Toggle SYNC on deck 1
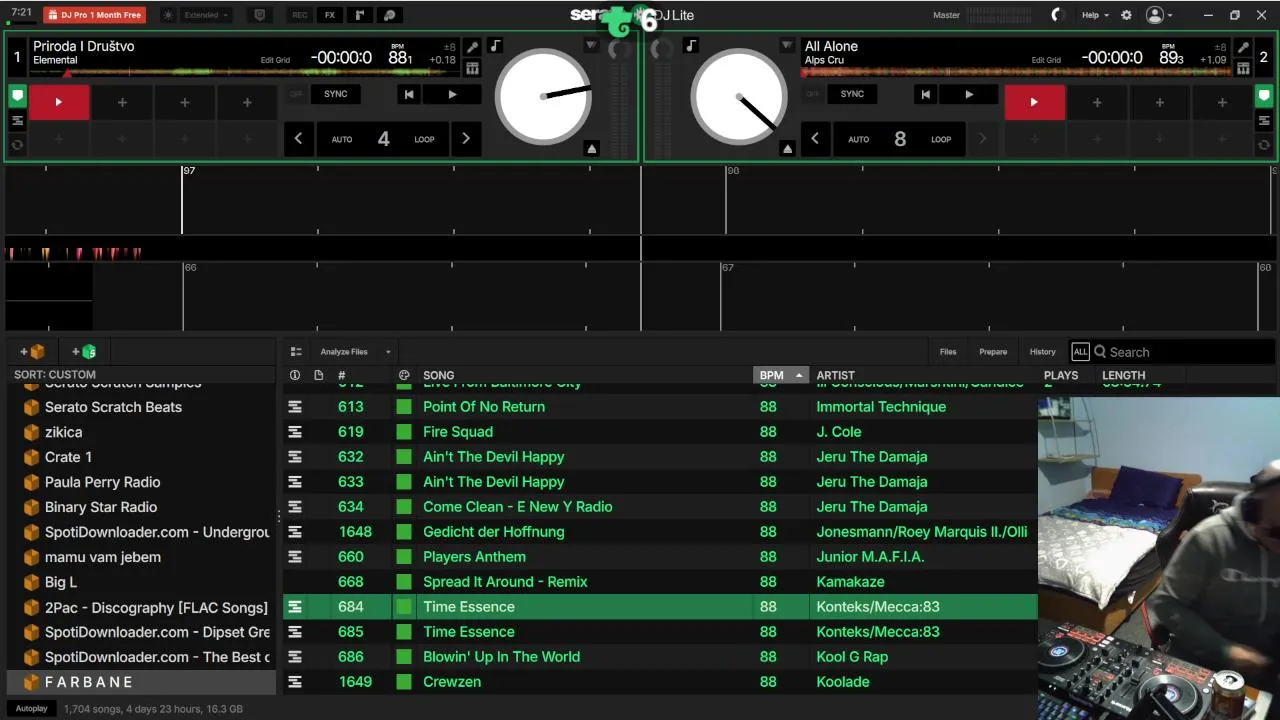The image size is (1280, 720). click(336, 94)
